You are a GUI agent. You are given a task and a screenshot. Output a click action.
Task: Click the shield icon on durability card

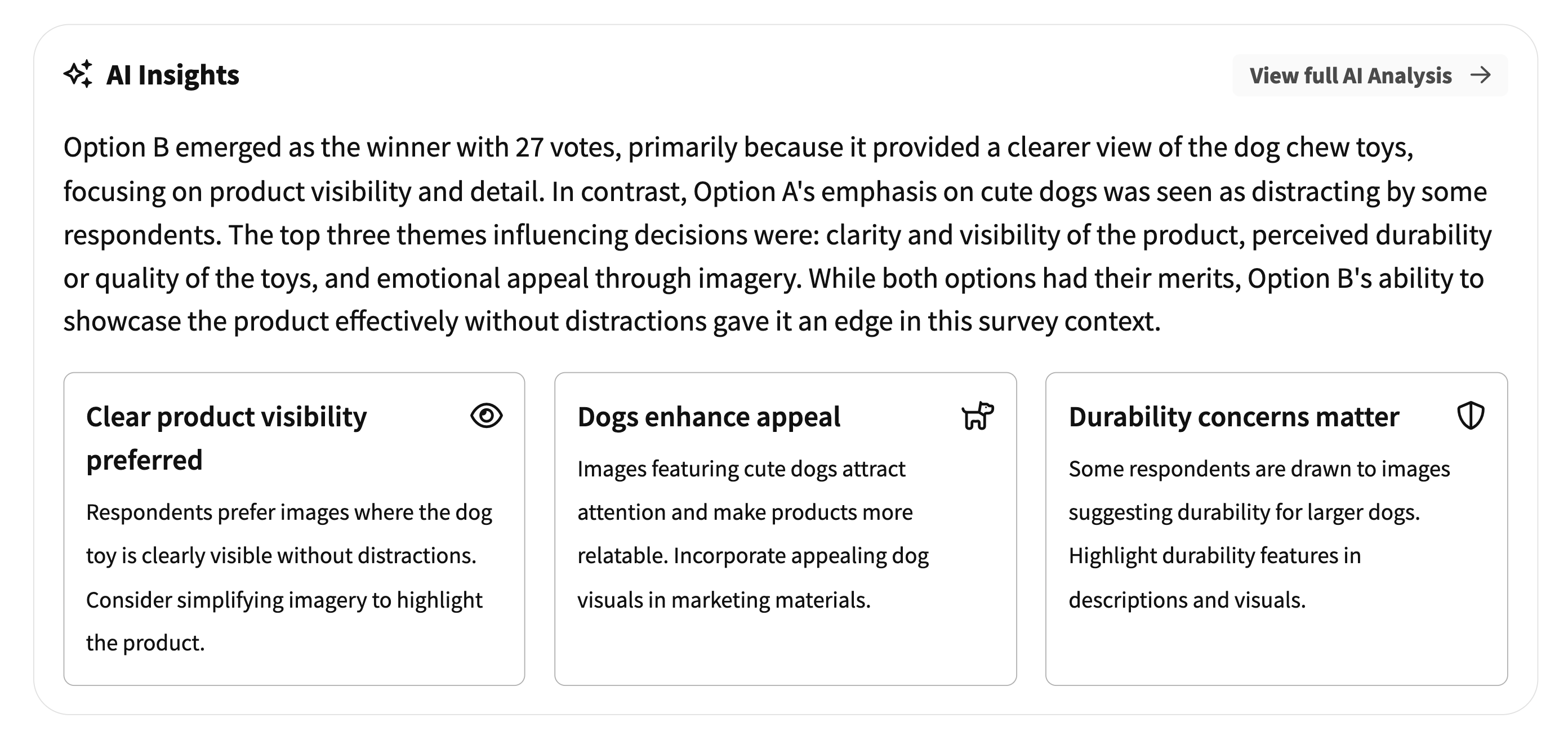coord(1471,416)
